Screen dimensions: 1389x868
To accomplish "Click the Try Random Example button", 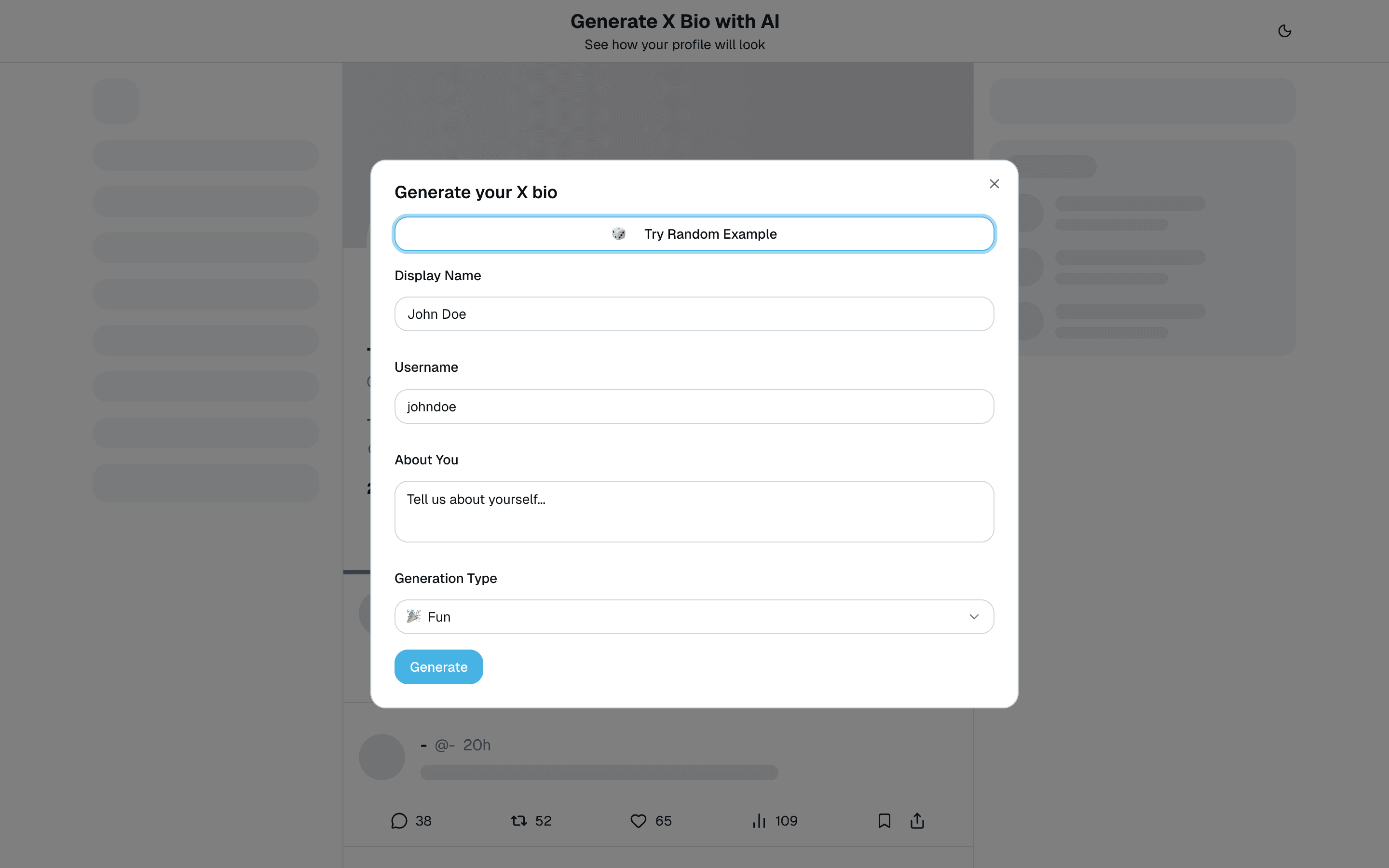I will coord(694,234).
